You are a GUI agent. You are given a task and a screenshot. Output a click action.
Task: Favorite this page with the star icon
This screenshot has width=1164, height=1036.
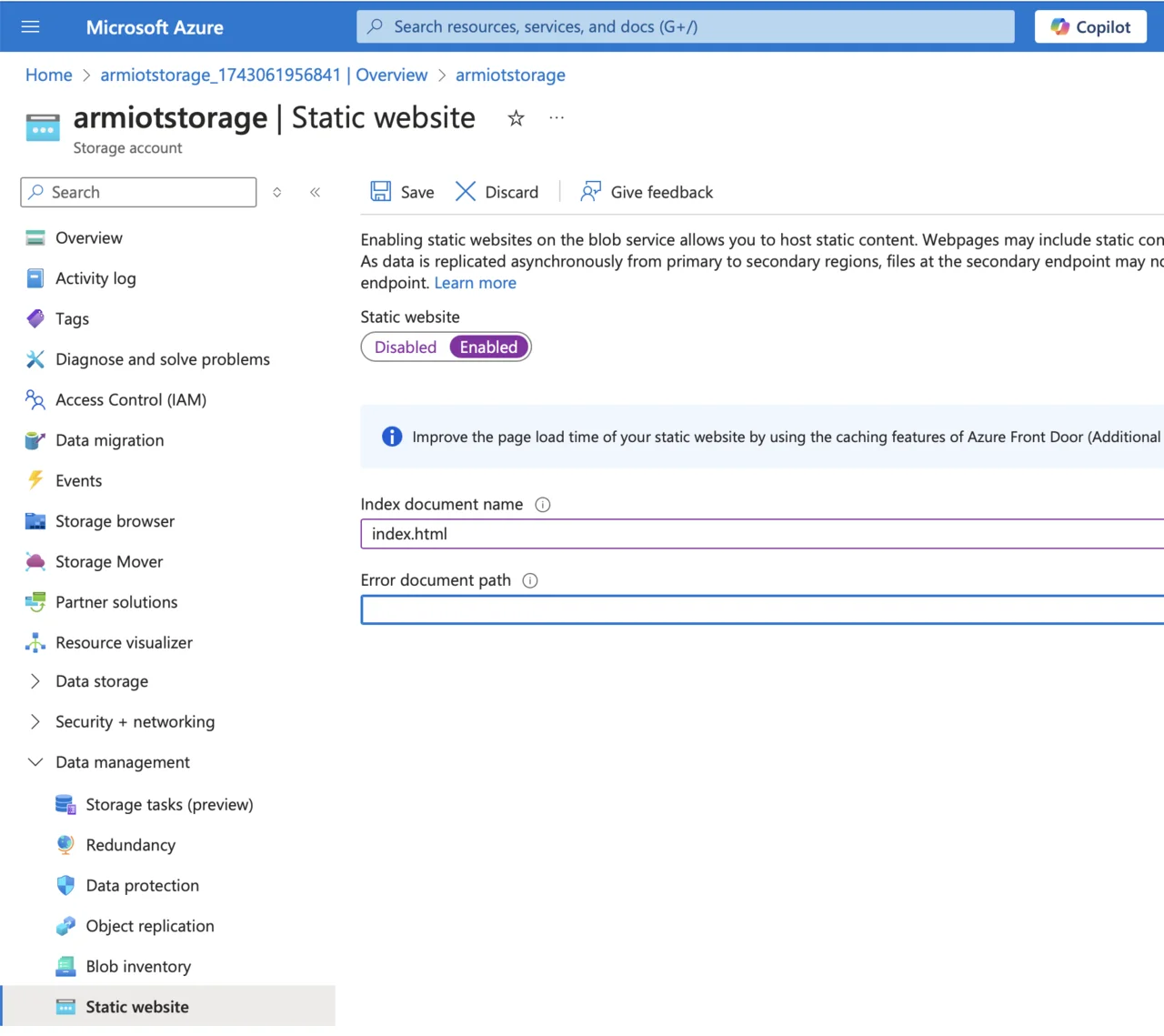point(516,118)
